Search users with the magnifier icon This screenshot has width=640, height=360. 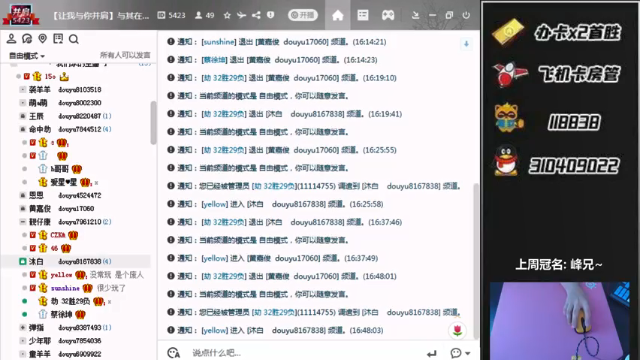(x=74, y=39)
